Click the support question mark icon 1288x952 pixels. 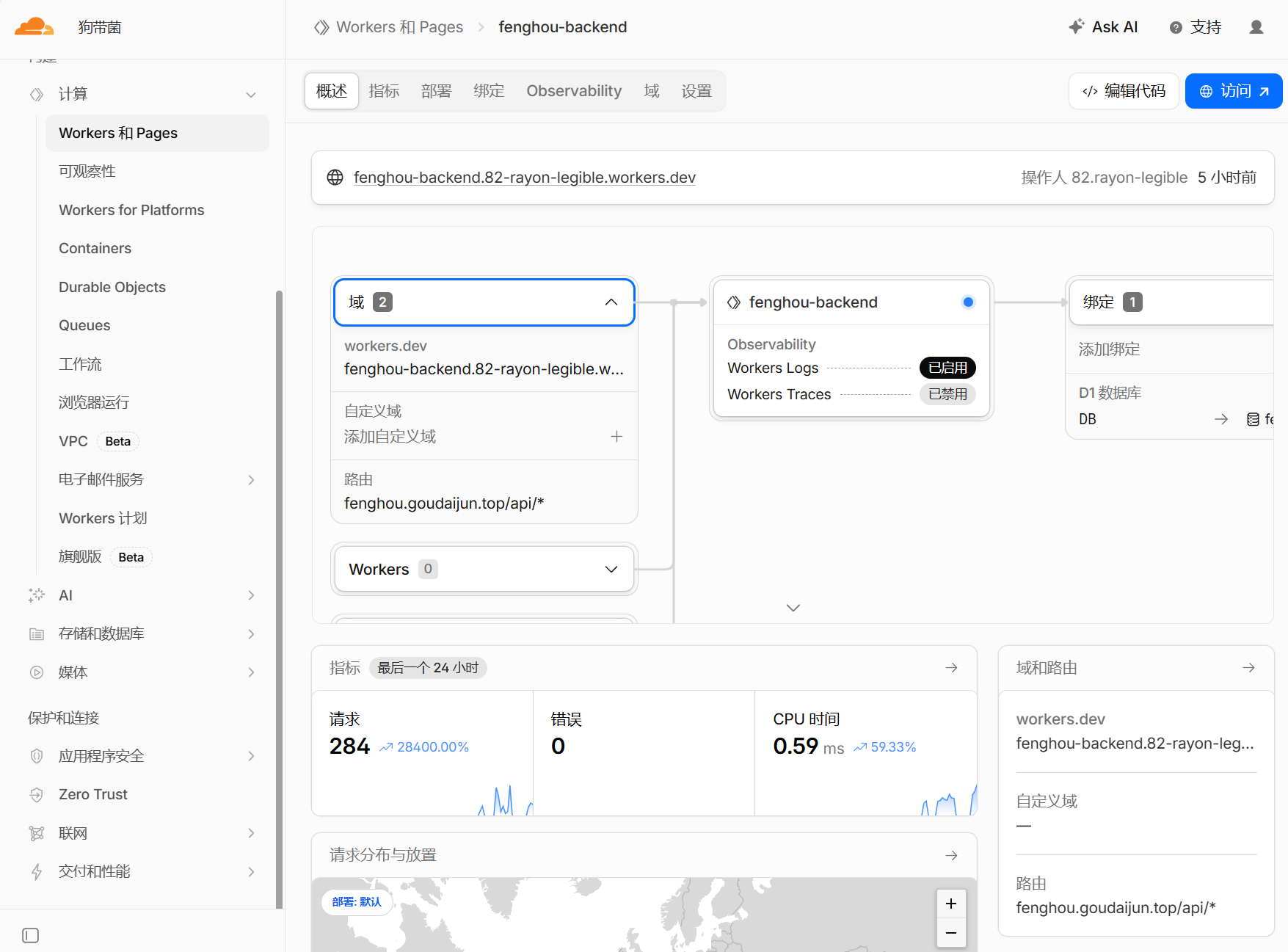(x=1176, y=27)
